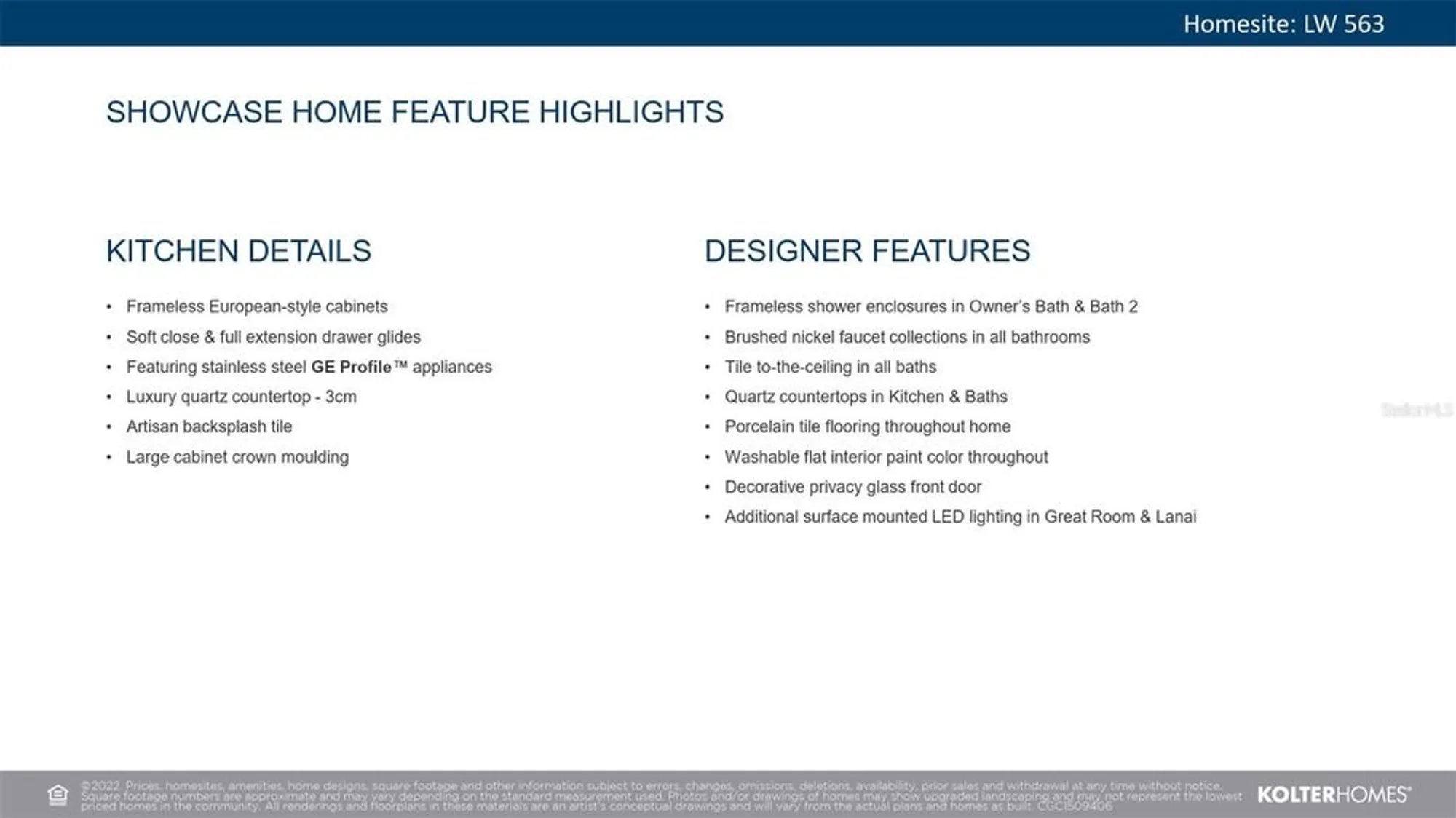Click the Homesite: LW 563 header label
The image size is (1456, 818).
coord(1283,24)
